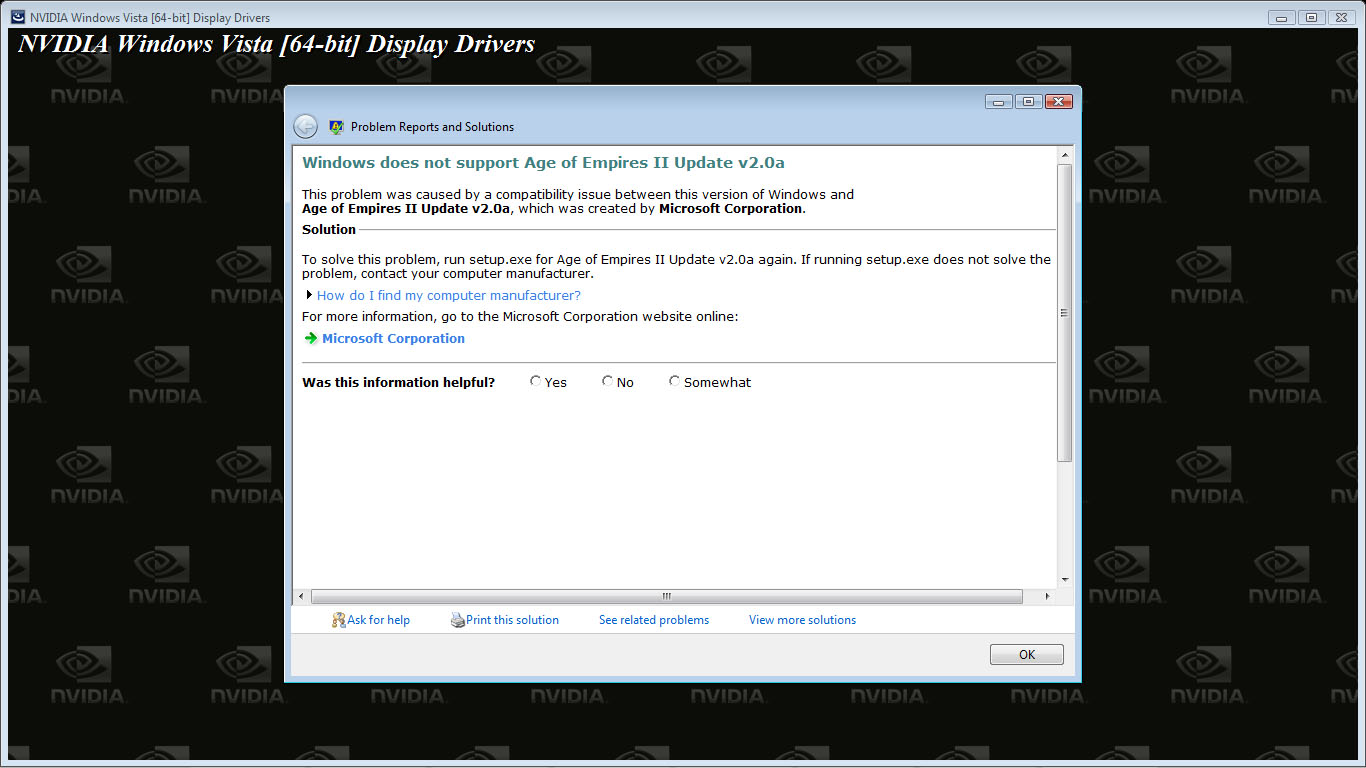This screenshot has height=768, width=1366.
Task: Close the Problem Reports and Solutions dialog
Action: pyautogui.click(x=1059, y=102)
